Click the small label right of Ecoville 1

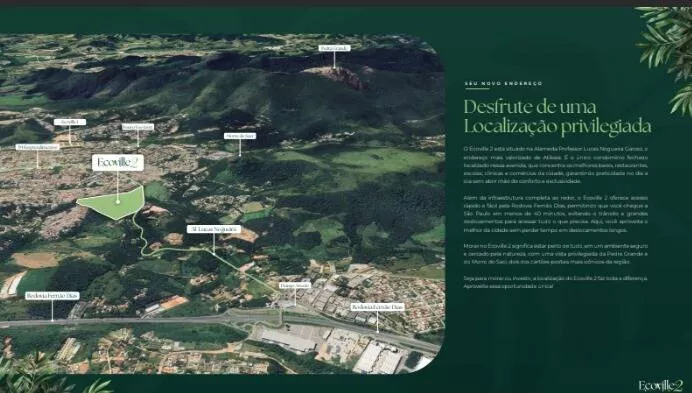coord(138,127)
